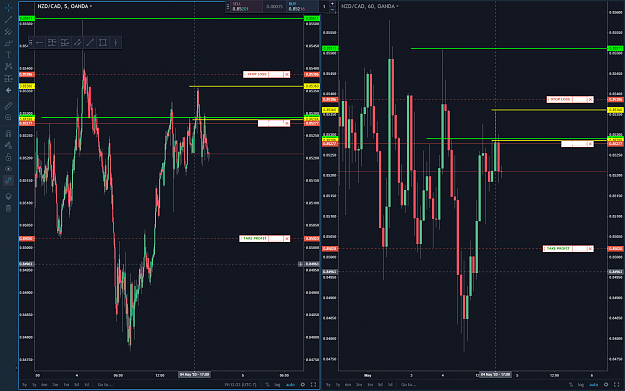Select the brush and shapes tool
Image resolution: width=625 pixels, height=391 pixels.
[8, 43]
